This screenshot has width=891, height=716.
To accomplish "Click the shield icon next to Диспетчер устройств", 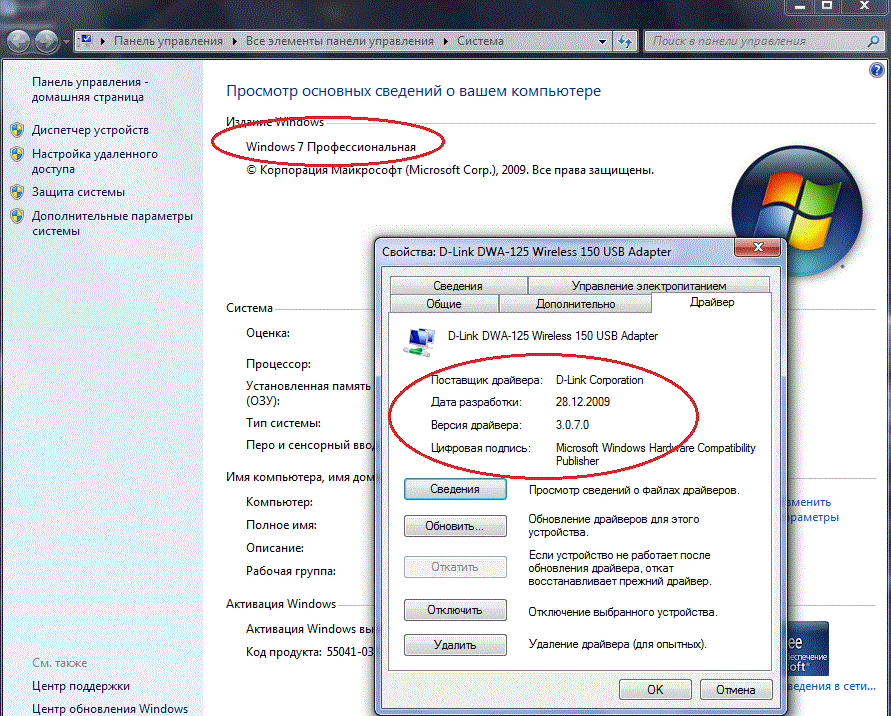I will [x=17, y=130].
